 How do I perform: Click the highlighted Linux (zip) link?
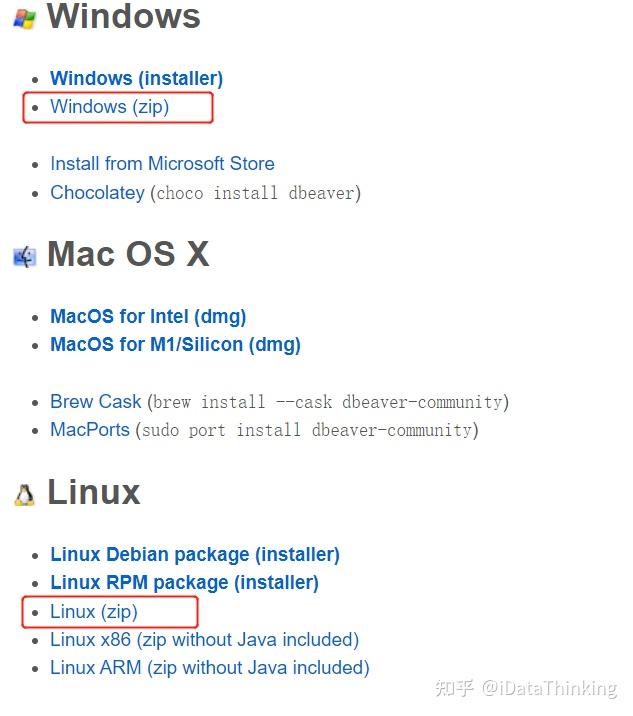point(94,612)
